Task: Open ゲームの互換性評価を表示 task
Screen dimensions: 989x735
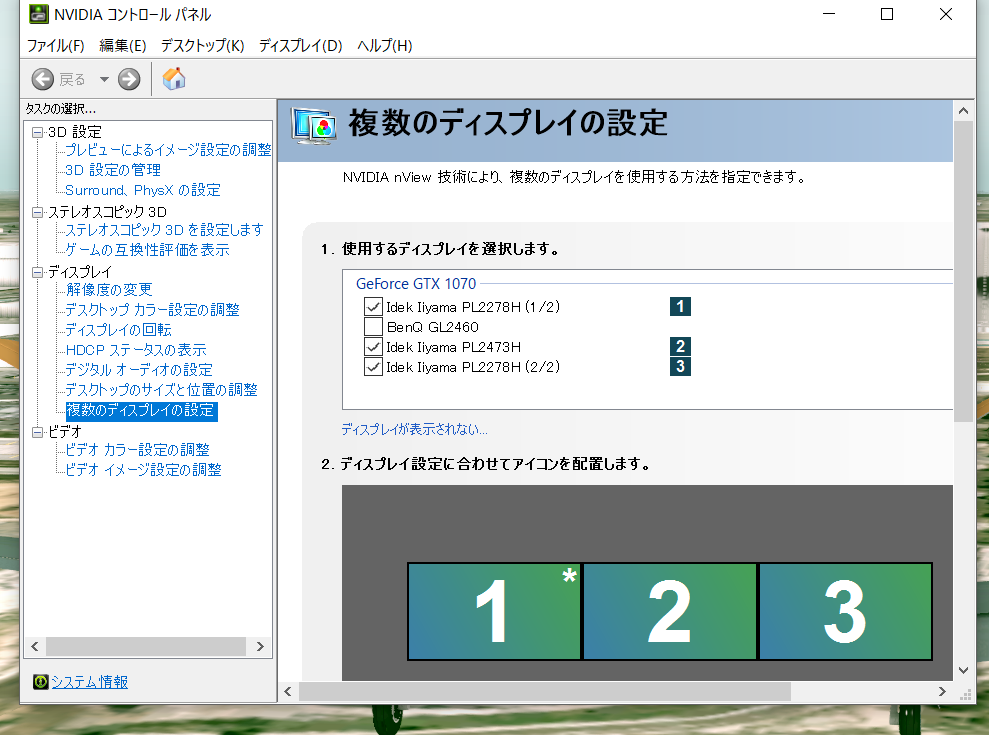Action: point(148,250)
